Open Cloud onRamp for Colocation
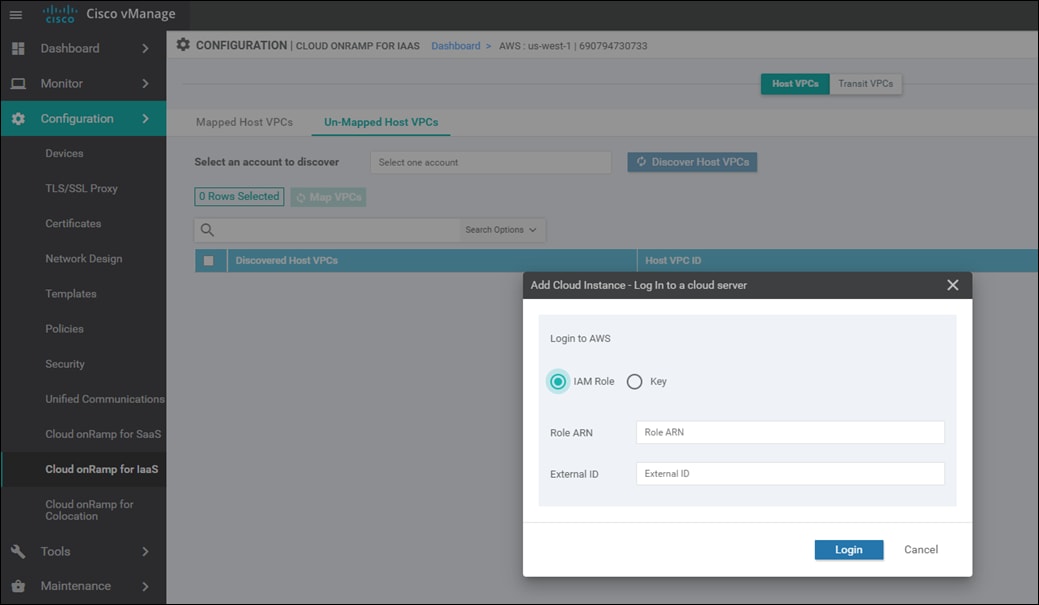The height and width of the screenshot is (605, 1039). 89,510
